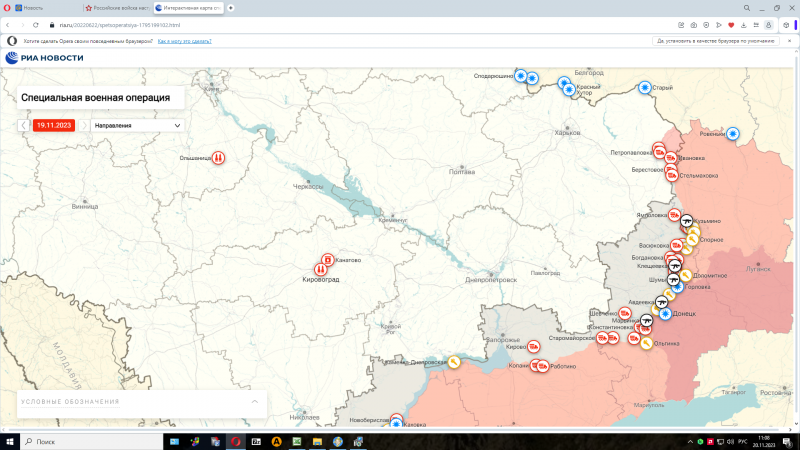Open the yellow marker near Ольгинка

click(647, 343)
